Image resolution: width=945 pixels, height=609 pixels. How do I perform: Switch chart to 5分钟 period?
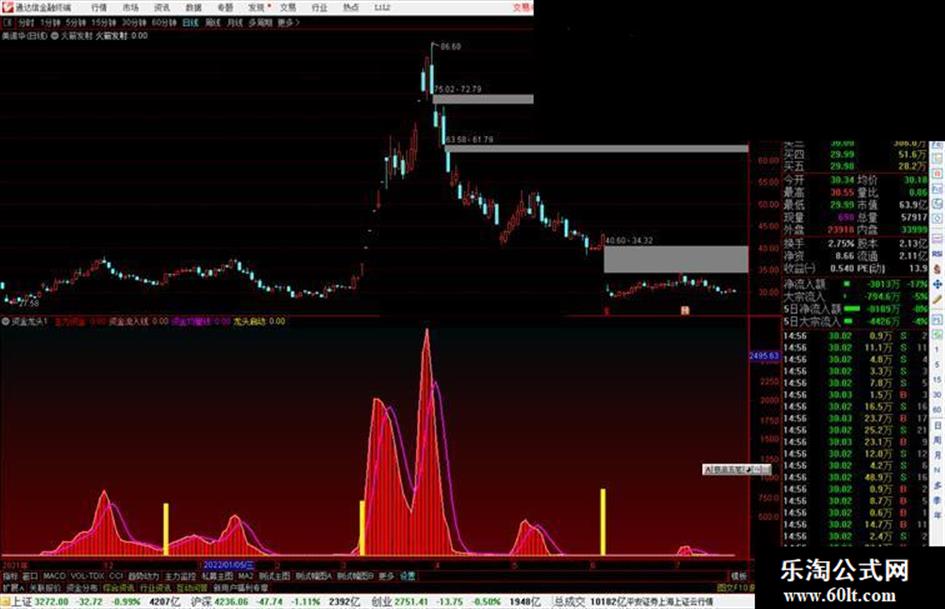[75, 23]
